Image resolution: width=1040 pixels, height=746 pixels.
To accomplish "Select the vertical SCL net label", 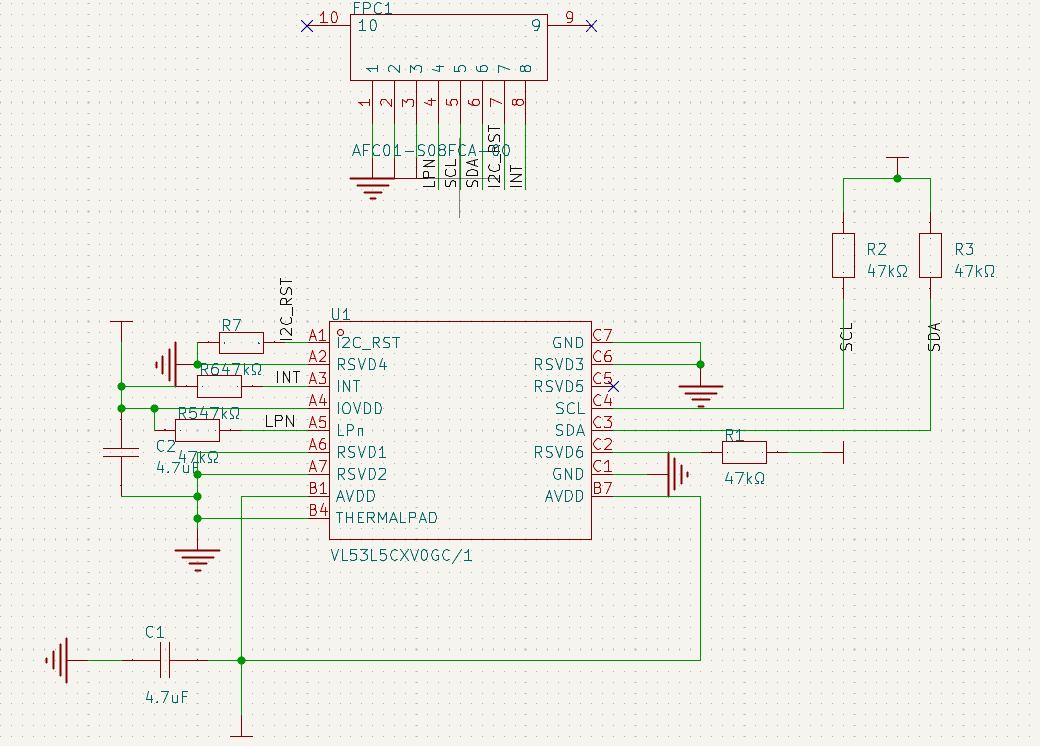I will click(x=848, y=337).
